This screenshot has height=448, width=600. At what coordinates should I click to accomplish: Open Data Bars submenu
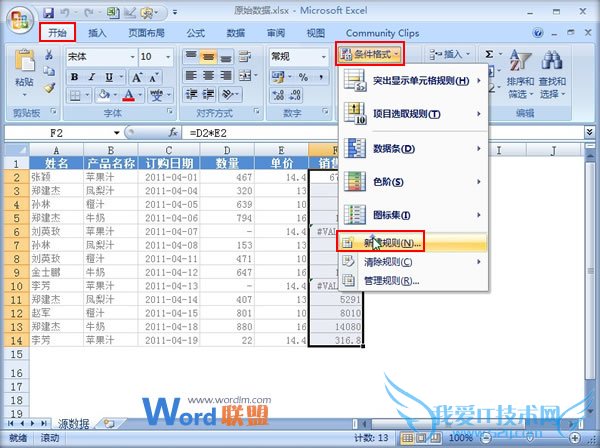coord(413,148)
